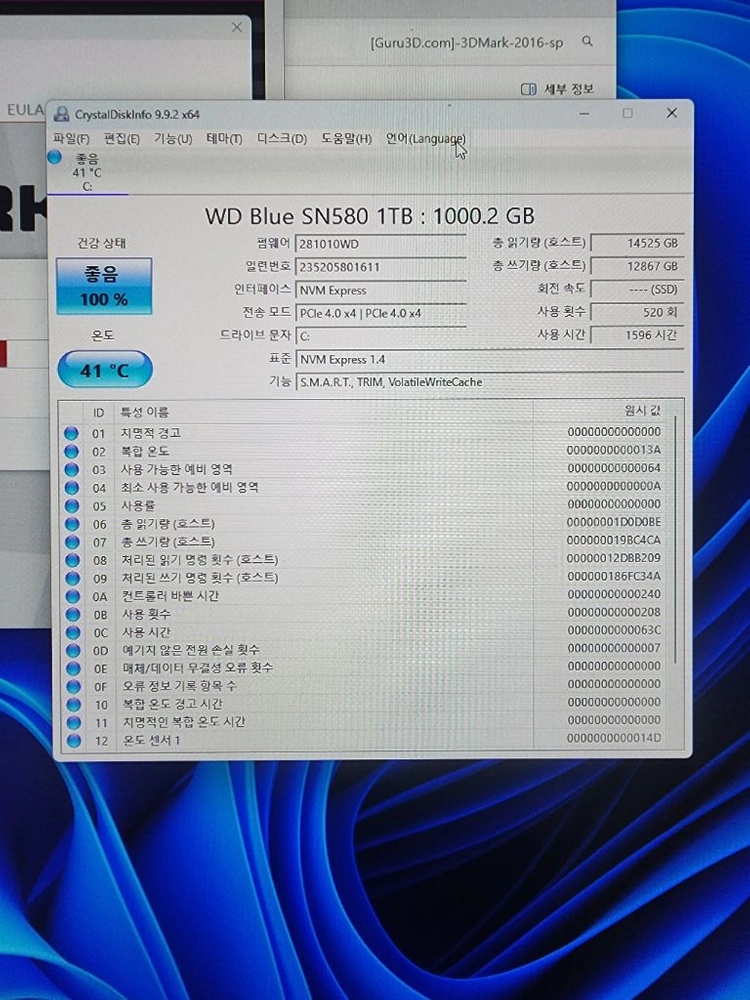Click status icon for row 02 복합 온도
Screen dimensions: 750x1000
point(71,452)
